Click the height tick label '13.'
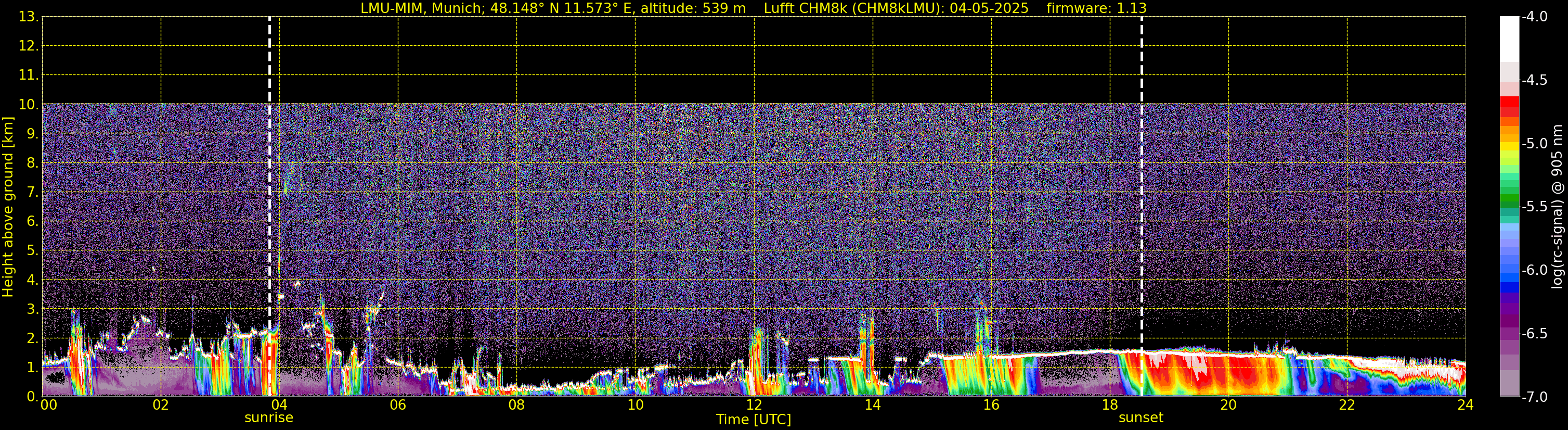The height and width of the screenshot is (430, 1568). point(29,17)
